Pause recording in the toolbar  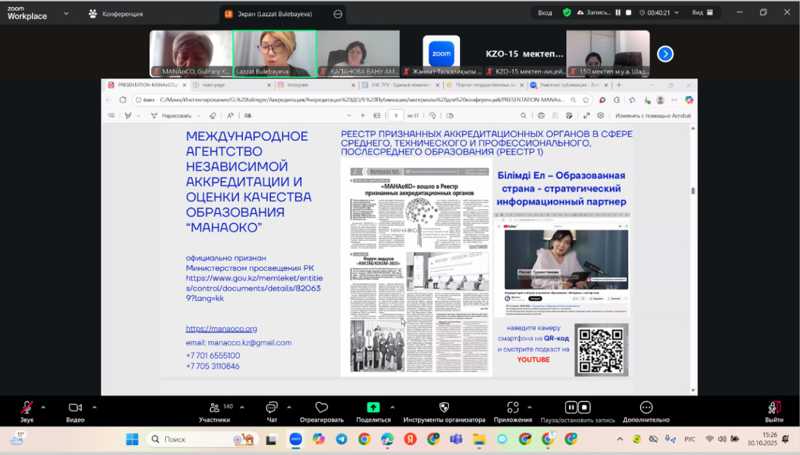pos(617,13)
